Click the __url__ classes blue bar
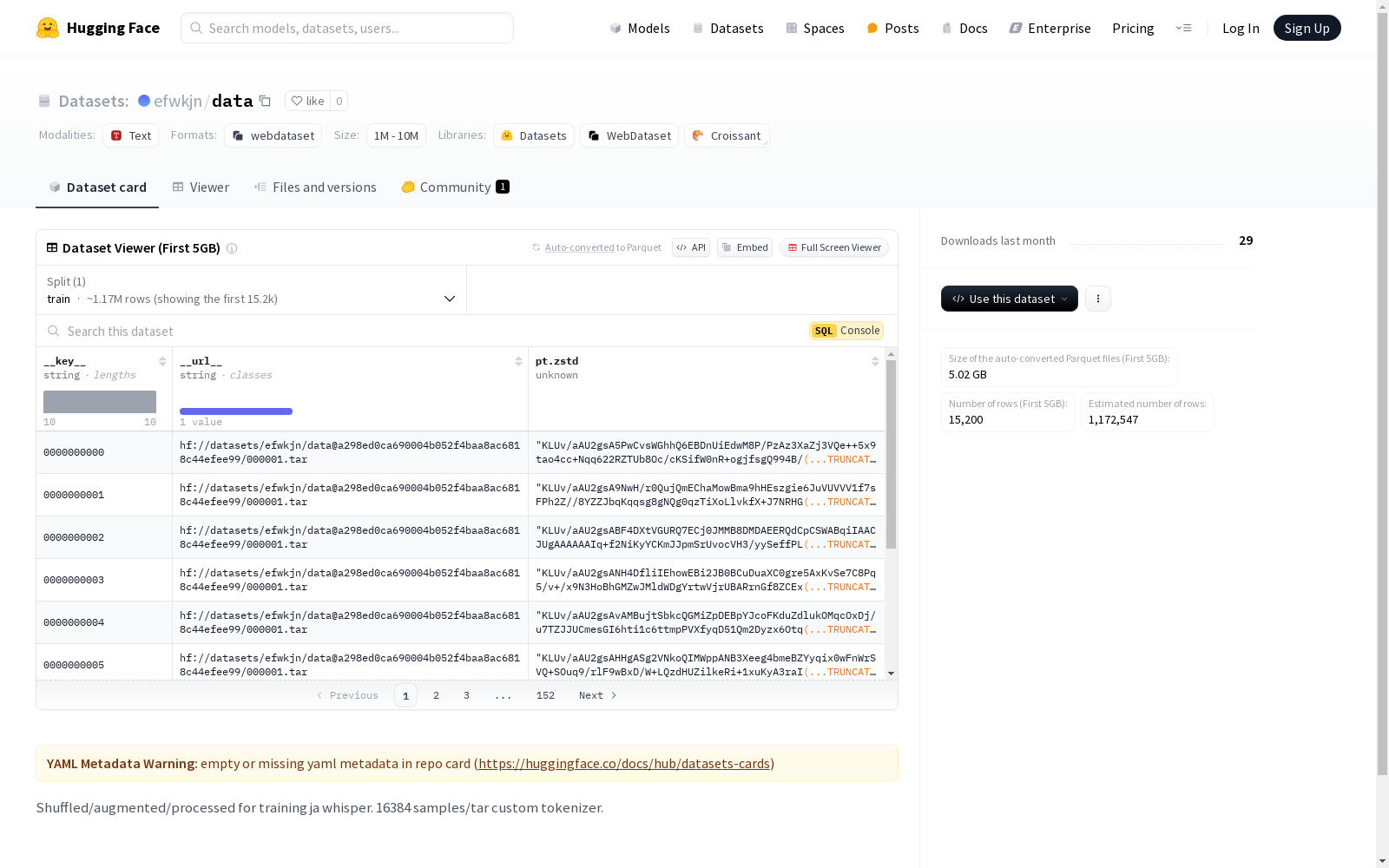This screenshot has height=868, width=1389. pos(236,411)
